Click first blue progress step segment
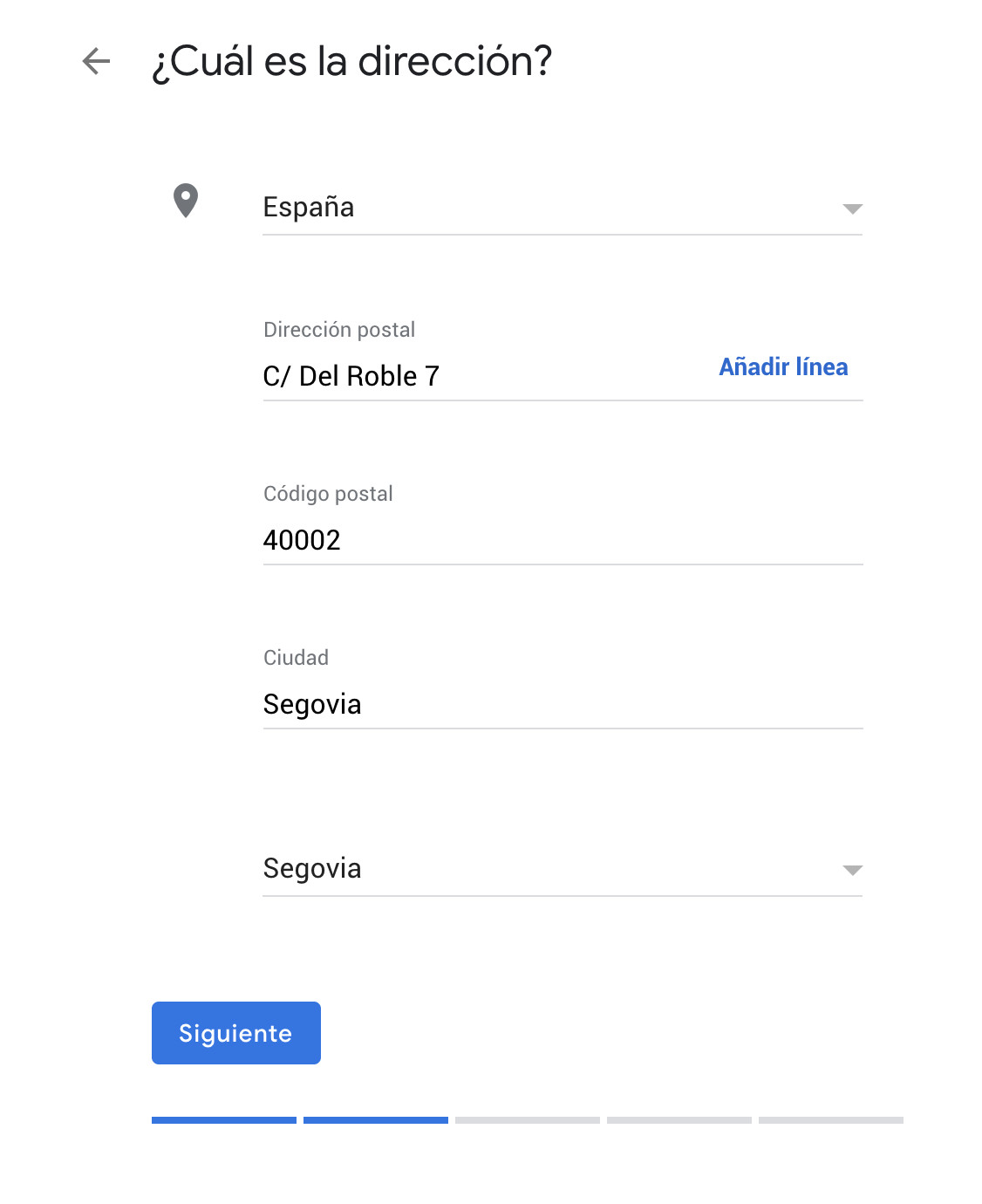 224,1120
